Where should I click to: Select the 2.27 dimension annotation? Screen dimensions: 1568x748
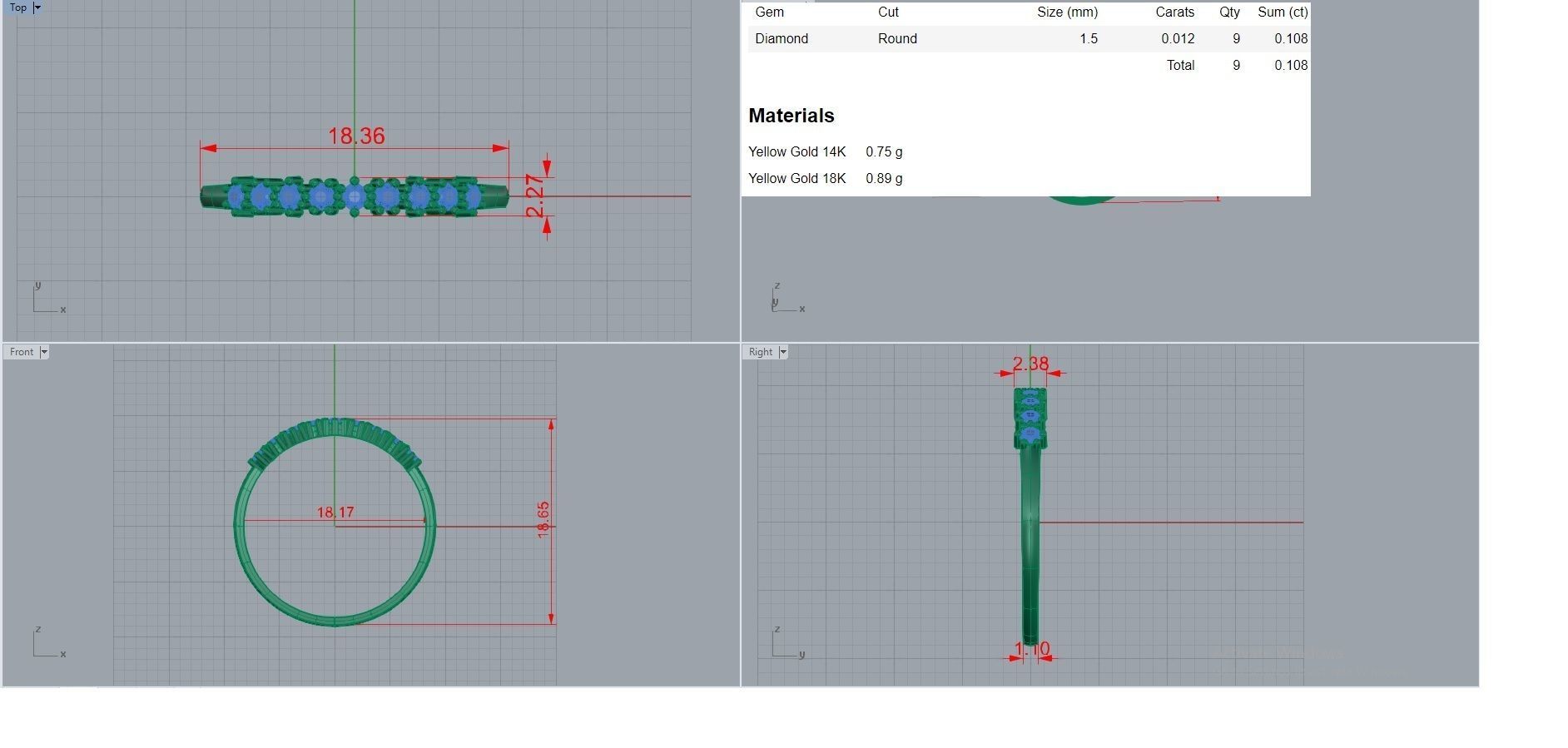tap(535, 196)
